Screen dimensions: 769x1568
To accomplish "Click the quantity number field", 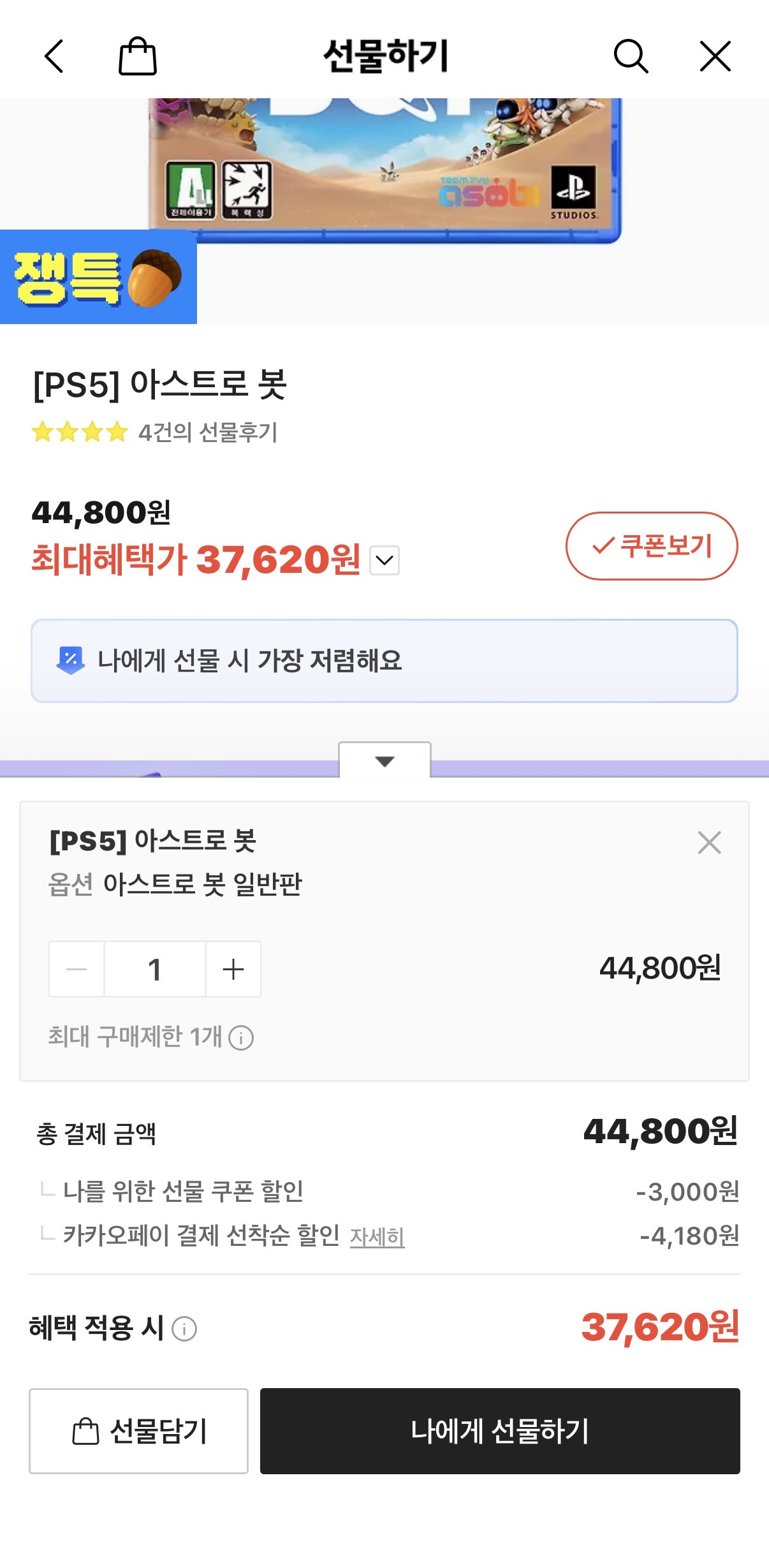I will pyautogui.click(x=155, y=970).
